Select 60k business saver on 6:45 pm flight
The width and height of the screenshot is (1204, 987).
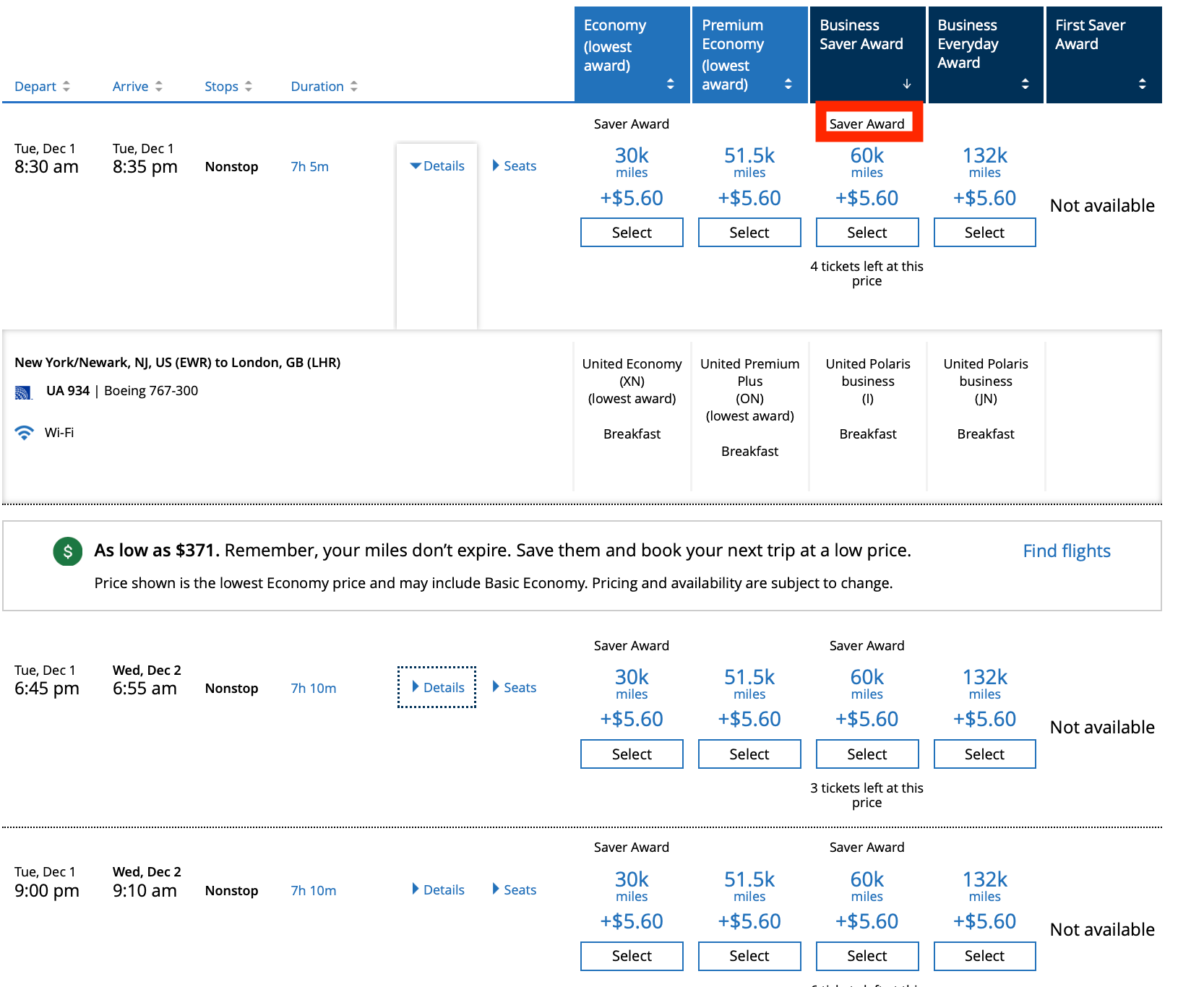coord(867,754)
